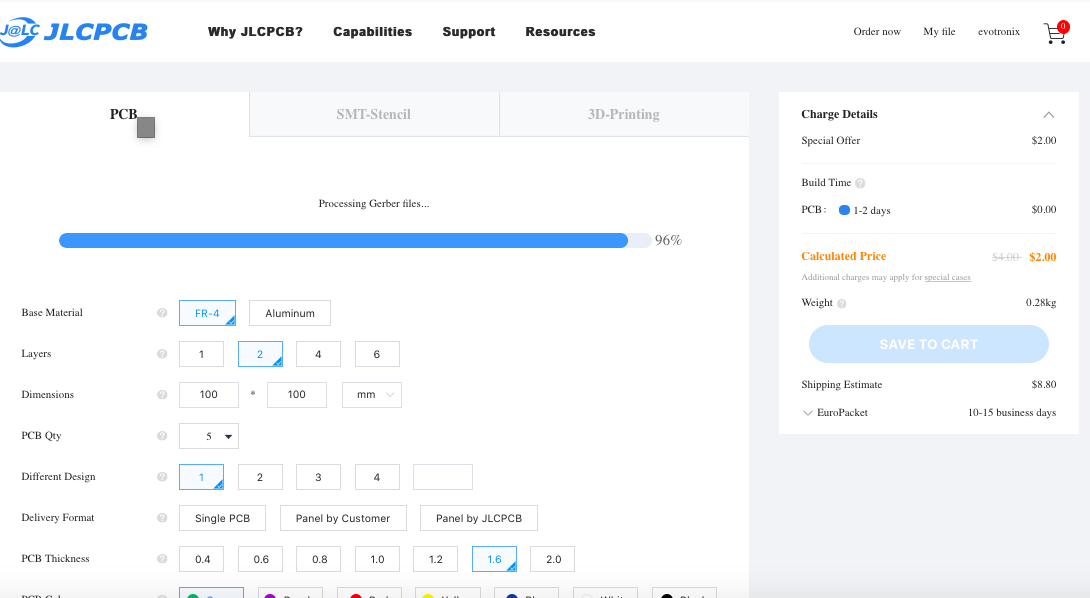This screenshot has height=598, width=1090.
Task: Set PCB thickness to 0.4
Action: [x=202, y=559]
